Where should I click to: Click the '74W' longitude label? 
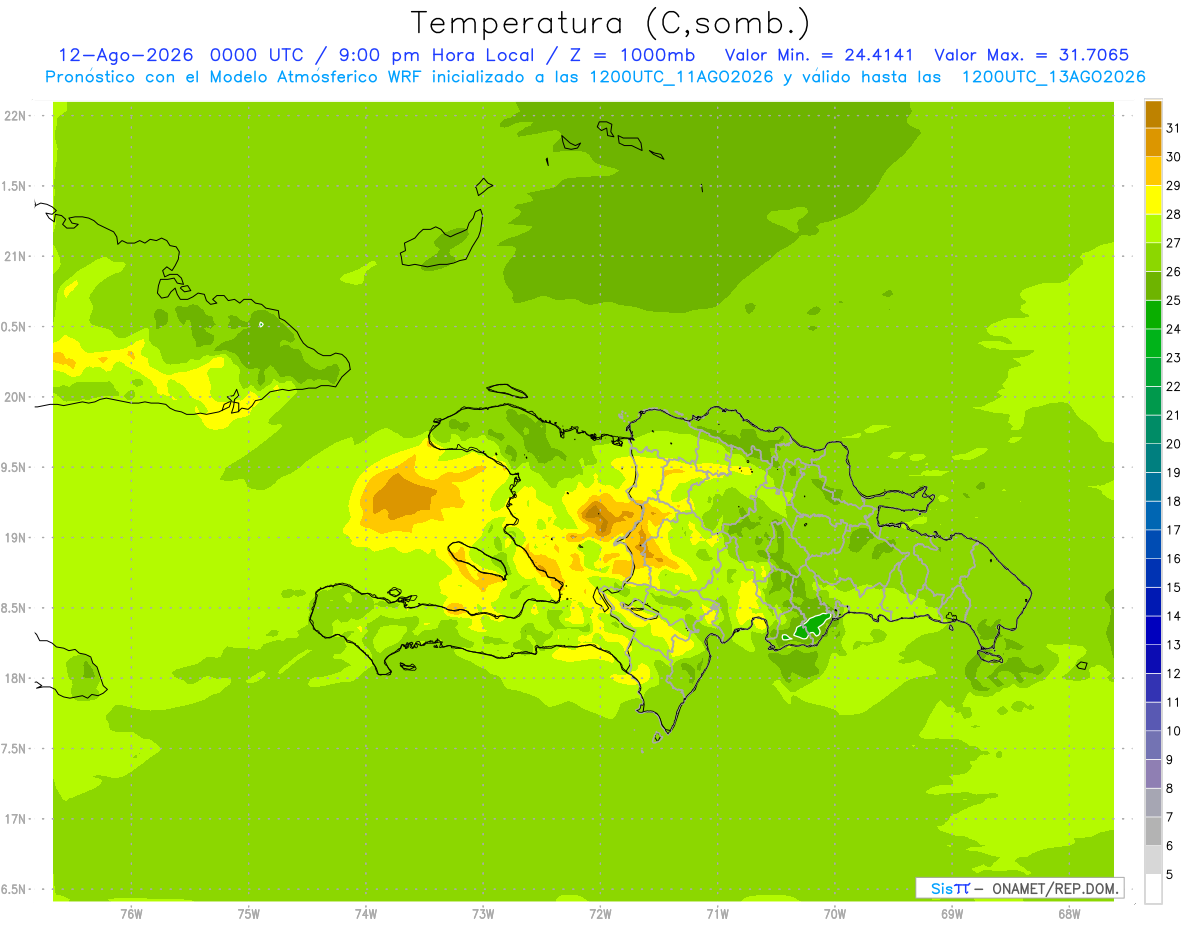366,913
